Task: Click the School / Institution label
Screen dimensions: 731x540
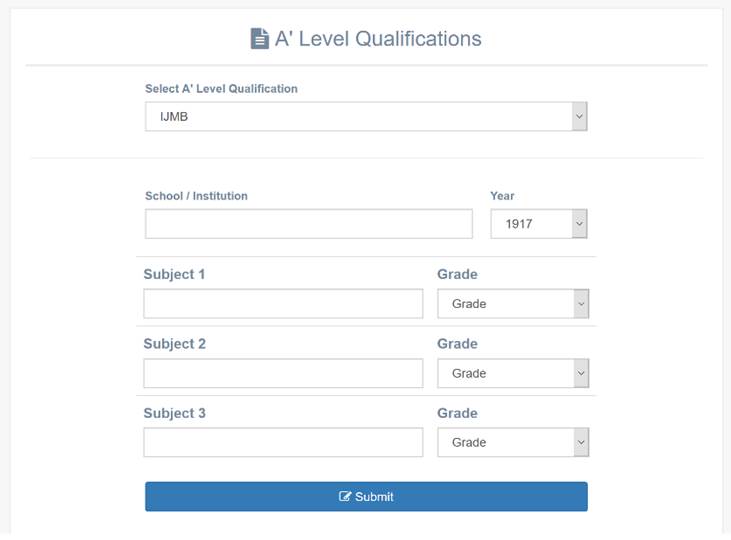Action: tap(196, 196)
